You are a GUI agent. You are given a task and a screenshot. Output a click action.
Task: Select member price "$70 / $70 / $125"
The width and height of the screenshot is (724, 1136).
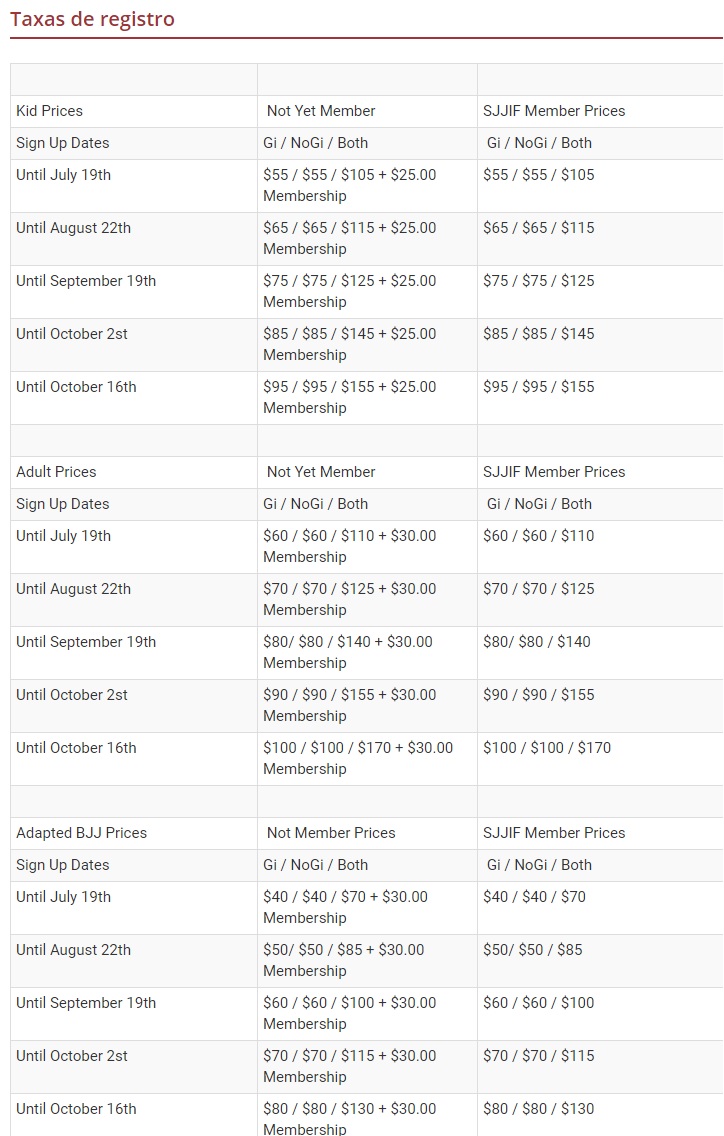[539, 589]
